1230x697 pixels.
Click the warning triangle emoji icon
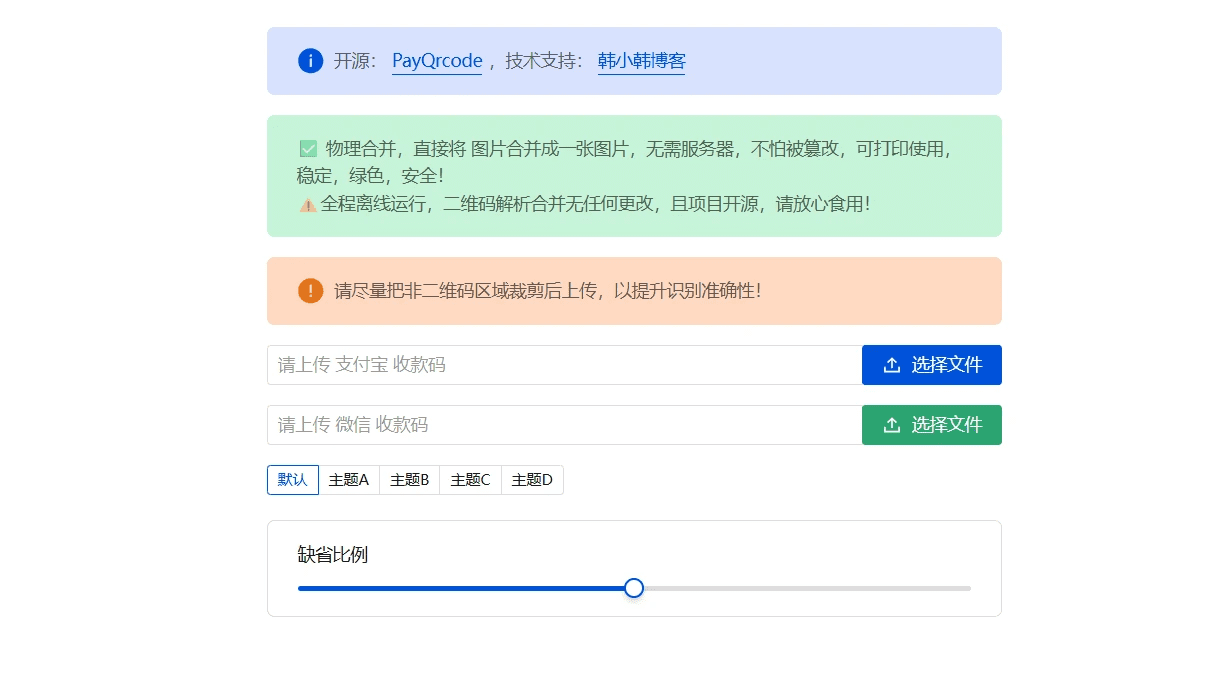pos(308,205)
